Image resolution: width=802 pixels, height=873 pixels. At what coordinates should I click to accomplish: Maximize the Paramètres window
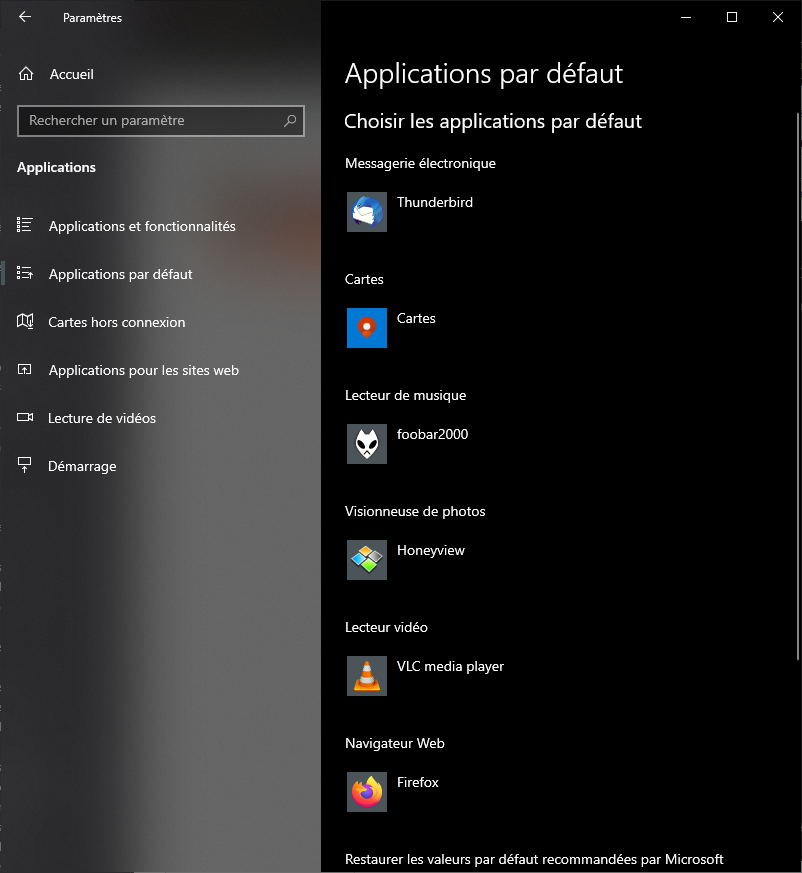732,17
